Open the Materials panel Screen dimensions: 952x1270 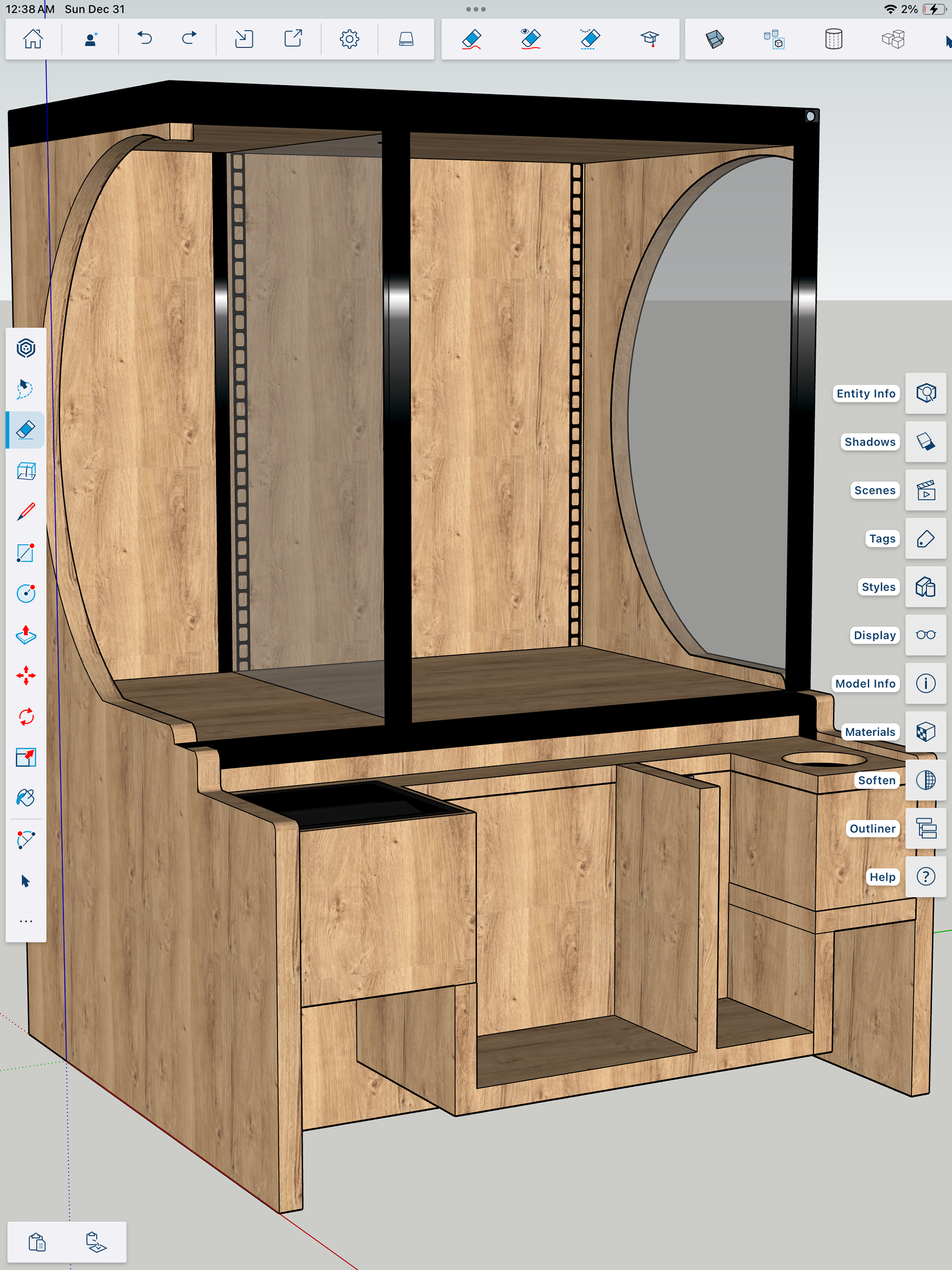[x=926, y=732]
